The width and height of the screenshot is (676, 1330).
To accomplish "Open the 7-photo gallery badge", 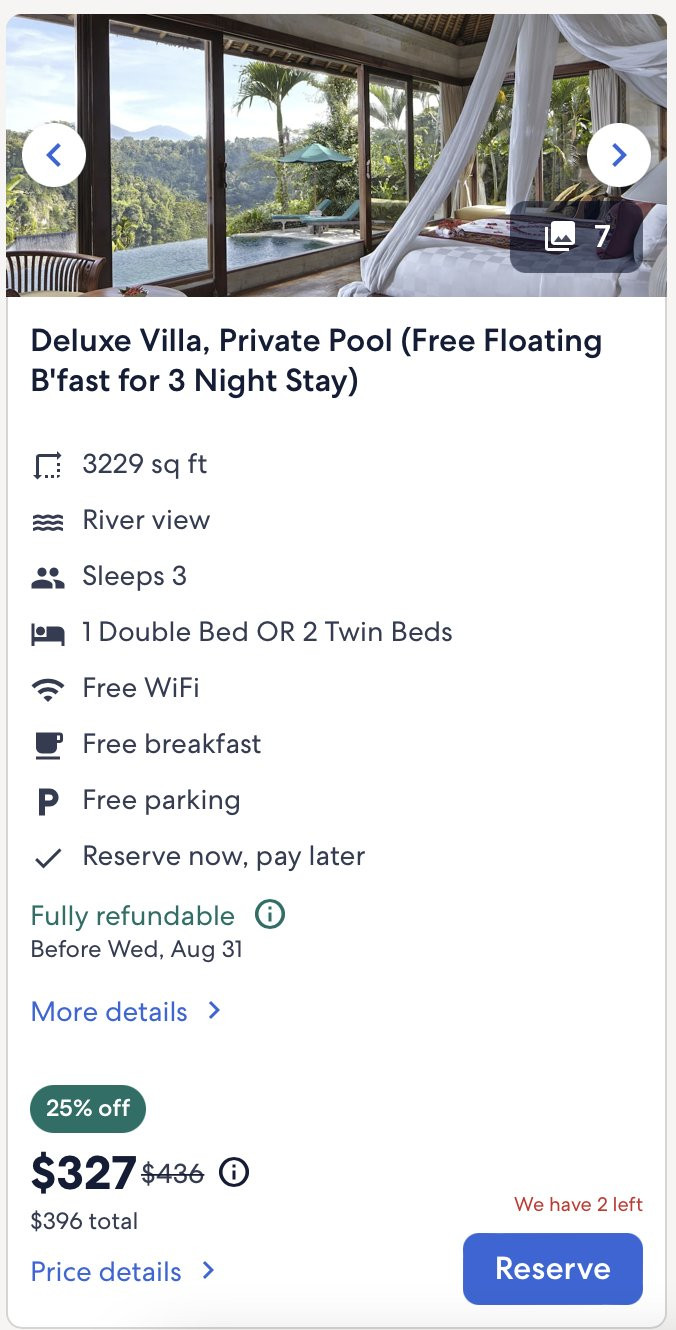I will [576, 237].
